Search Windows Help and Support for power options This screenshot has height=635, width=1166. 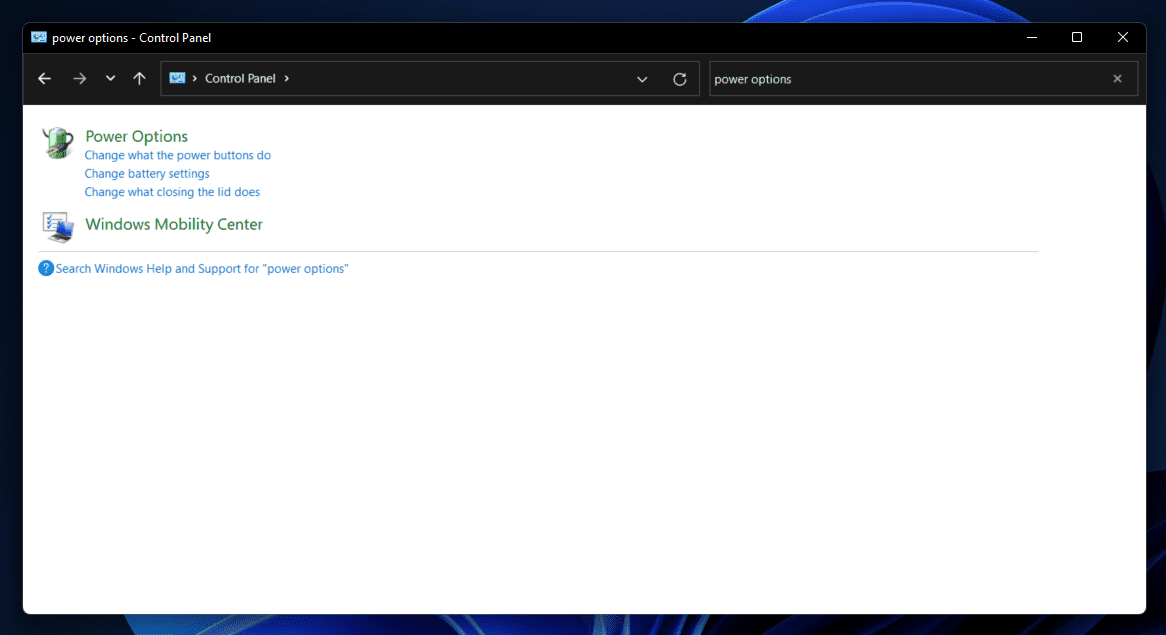pyautogui.click(x=202, y=268)
